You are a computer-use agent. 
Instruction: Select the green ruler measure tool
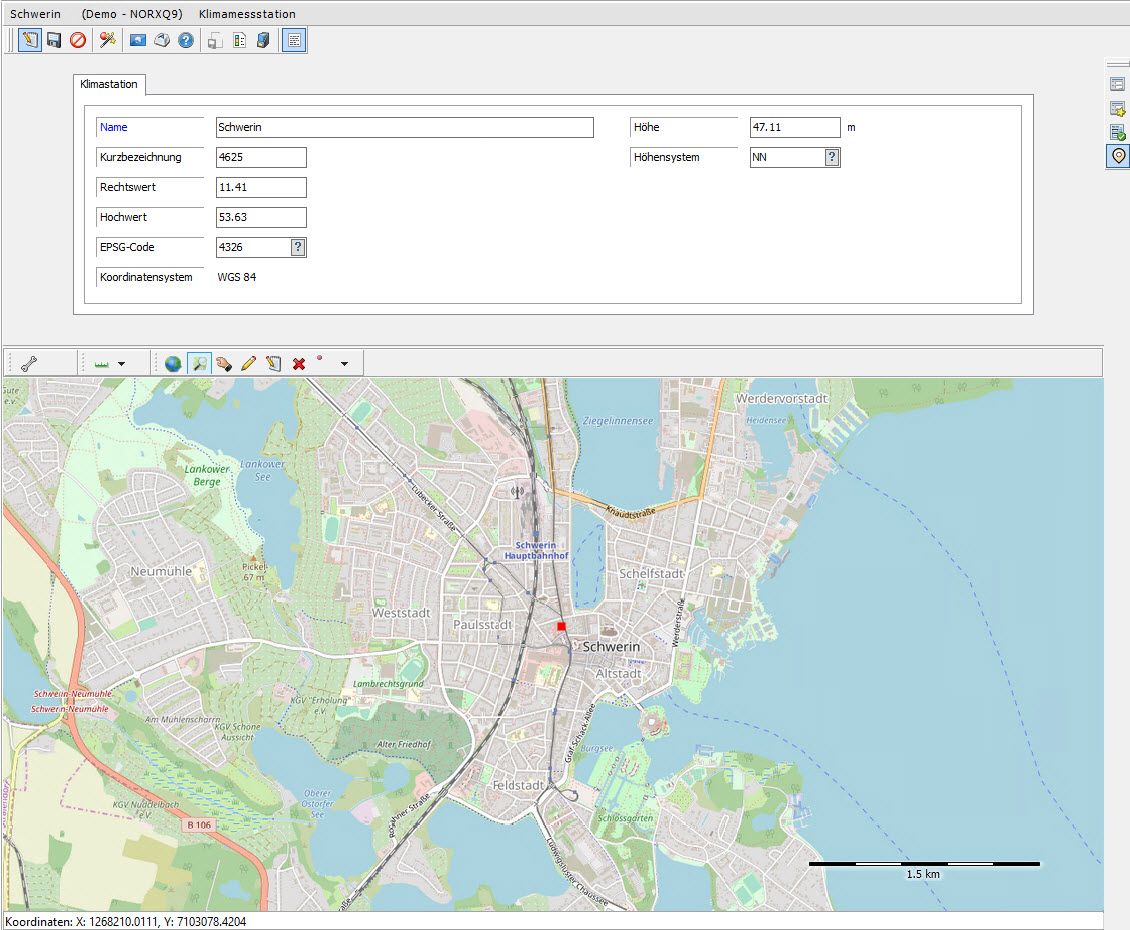tap(102, 364)
